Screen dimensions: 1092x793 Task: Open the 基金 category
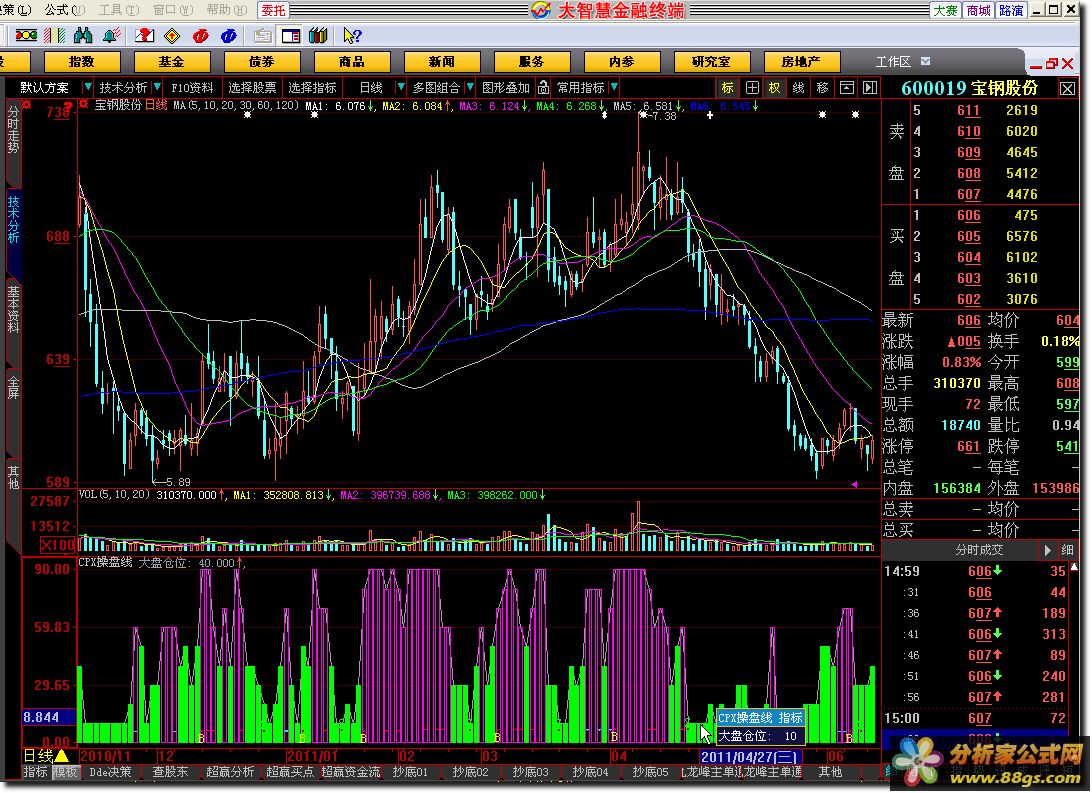(x=171, y=62)
